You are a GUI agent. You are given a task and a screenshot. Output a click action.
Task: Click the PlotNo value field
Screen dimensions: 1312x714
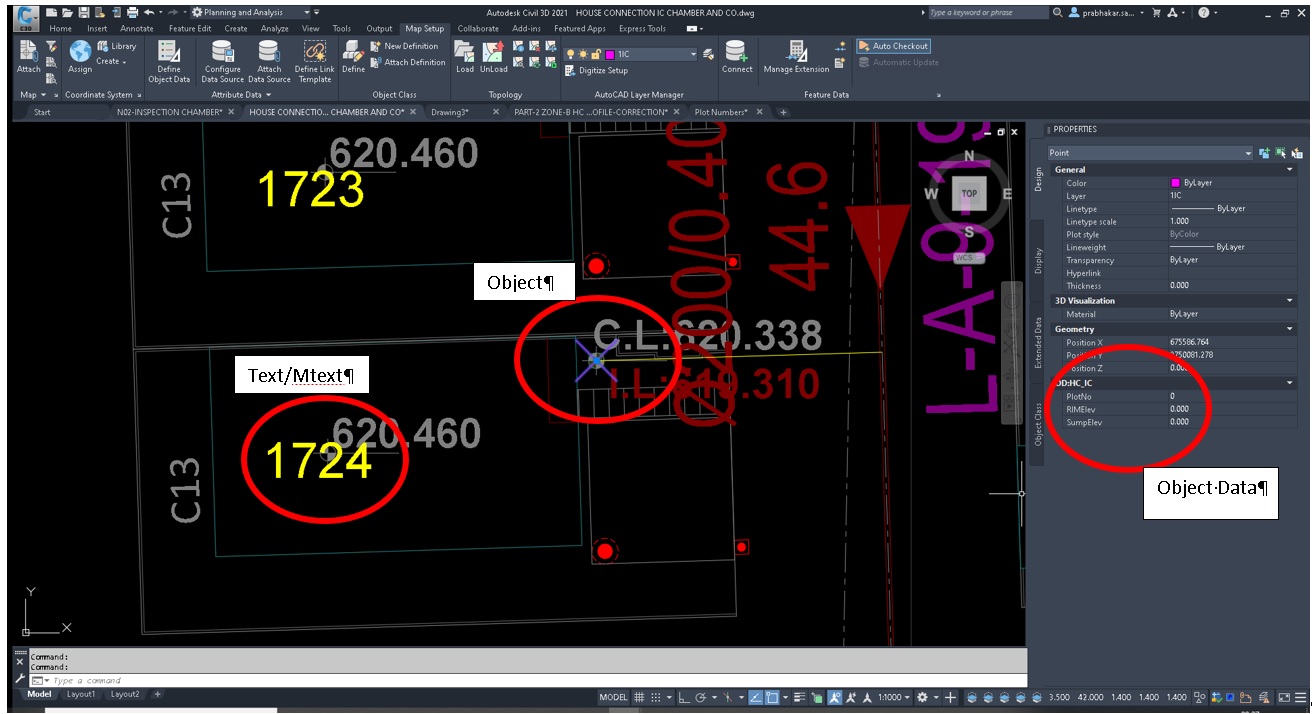[1232, 396]
